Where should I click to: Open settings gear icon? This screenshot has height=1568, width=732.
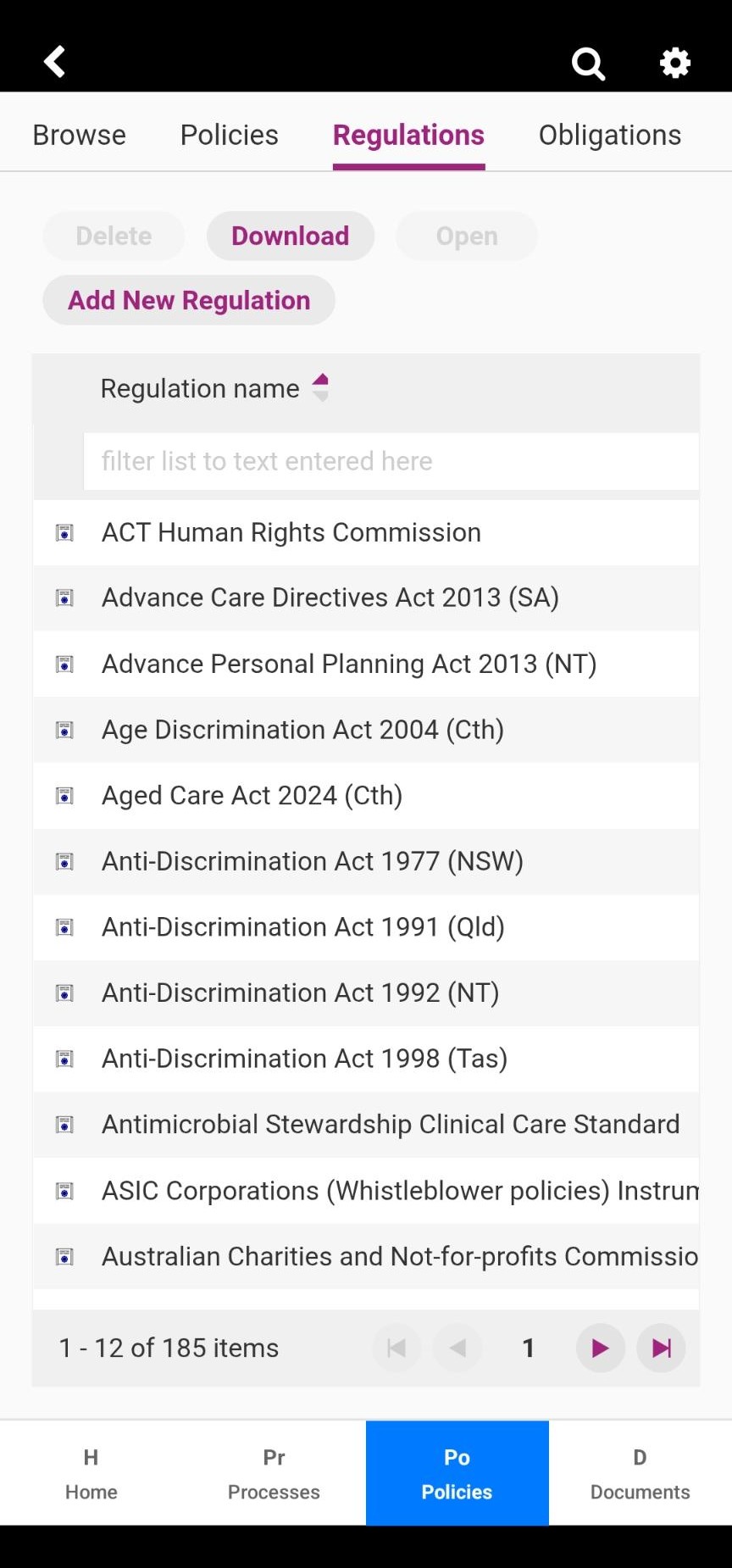click(675, 63)
